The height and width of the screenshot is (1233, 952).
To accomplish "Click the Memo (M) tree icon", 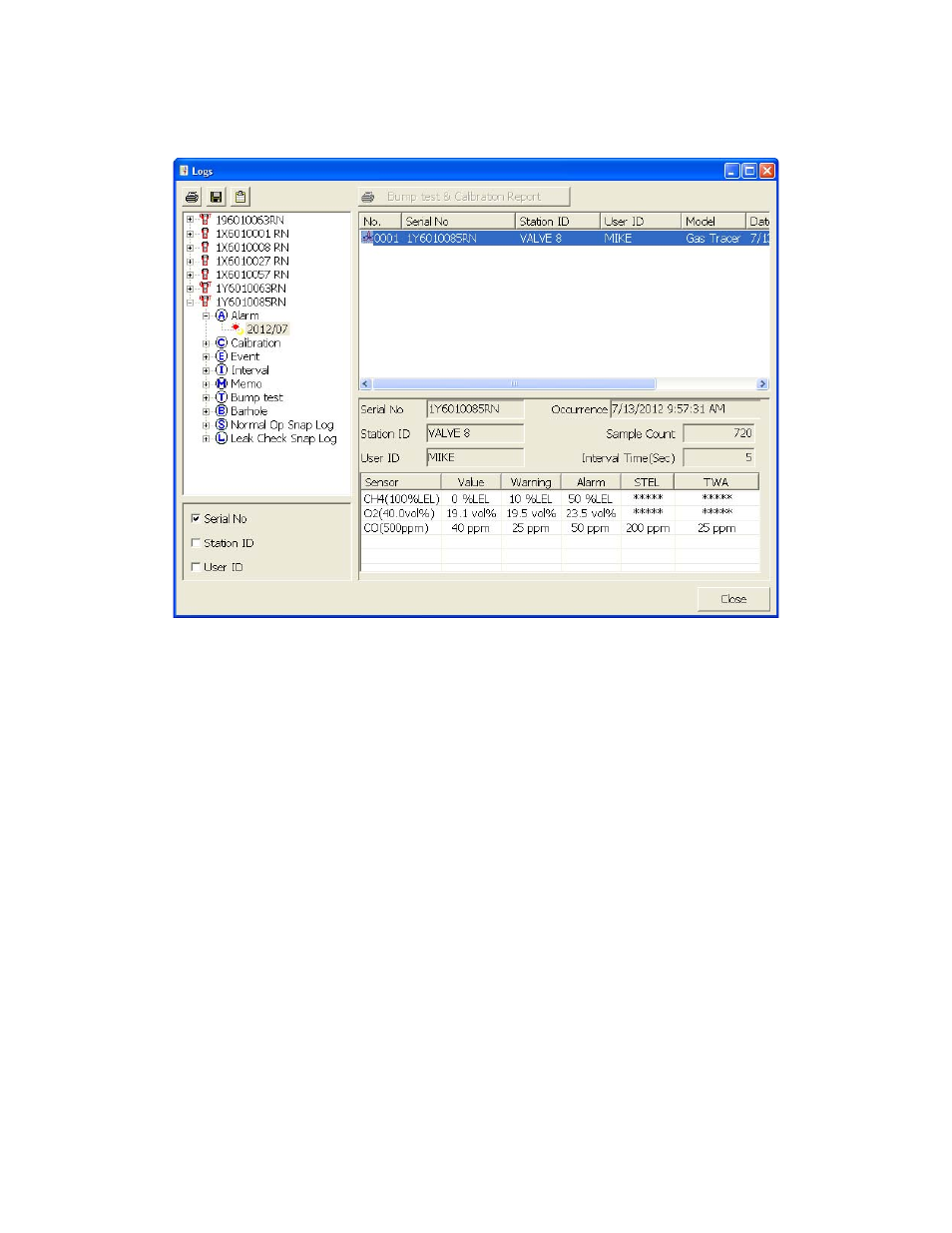I will (x=222, y=383).
